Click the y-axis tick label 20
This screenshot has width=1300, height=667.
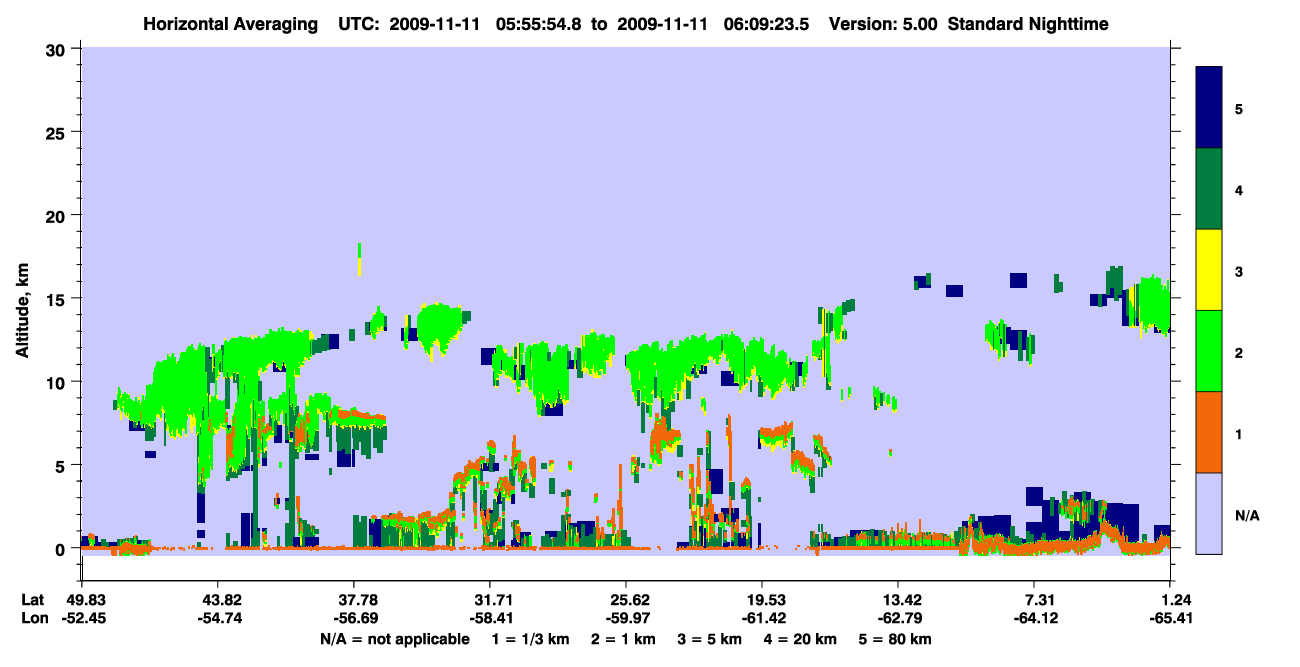click(58, 216)
